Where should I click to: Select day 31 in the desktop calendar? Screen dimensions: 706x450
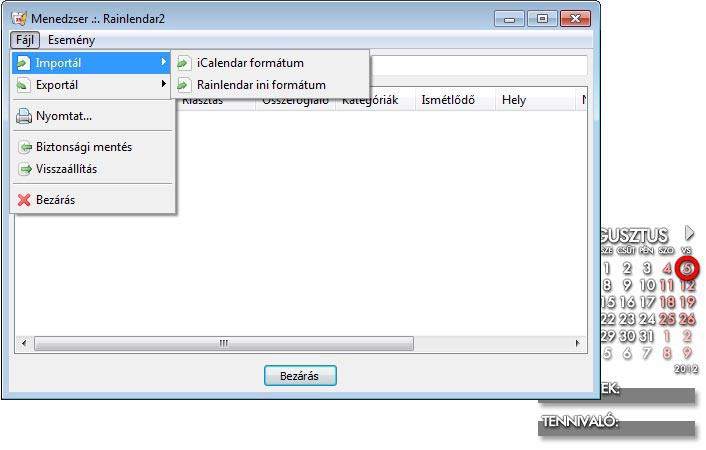(x=647, y=336)
